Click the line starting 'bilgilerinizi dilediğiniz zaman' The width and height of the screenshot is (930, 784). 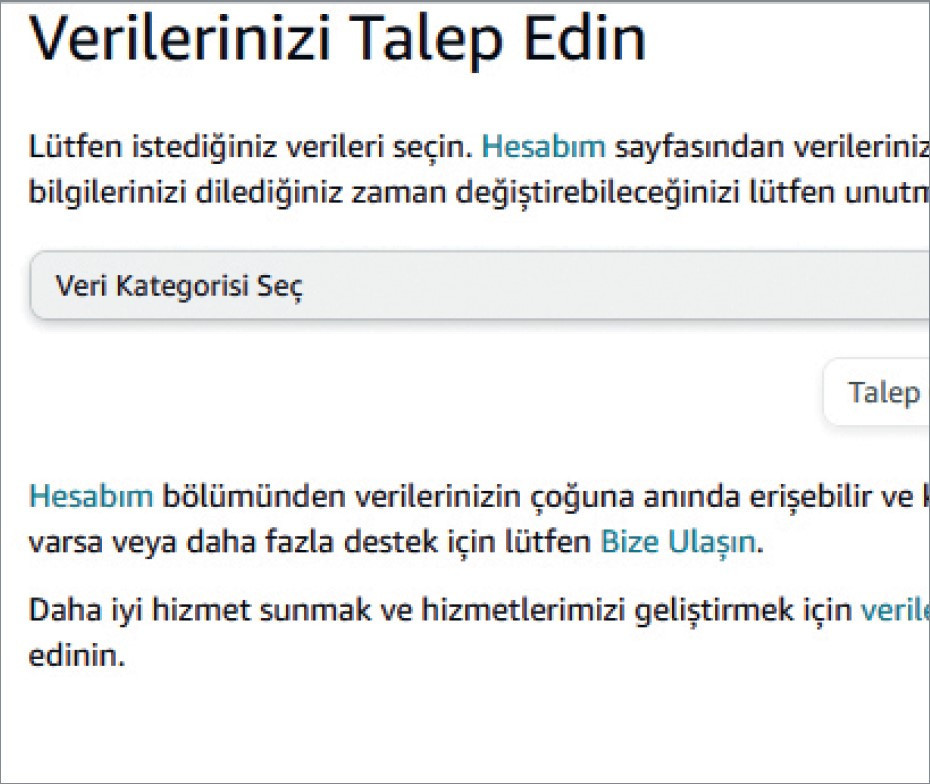pyautogui.click(x=479, y=192)
